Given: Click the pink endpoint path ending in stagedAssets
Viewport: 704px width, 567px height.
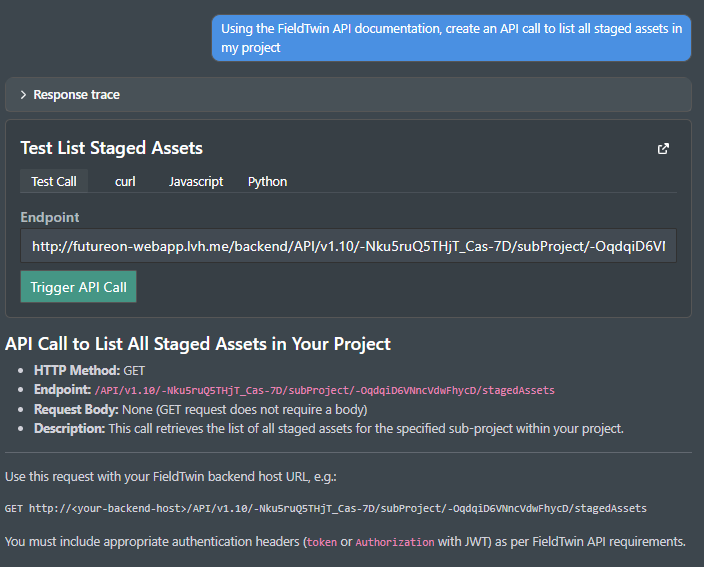Looking at the screenshot, I should point(325,390).
